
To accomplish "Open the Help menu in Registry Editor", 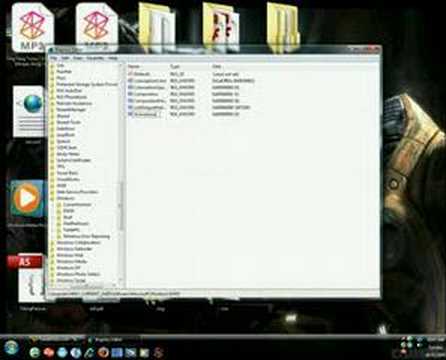I will coord(113,58).
